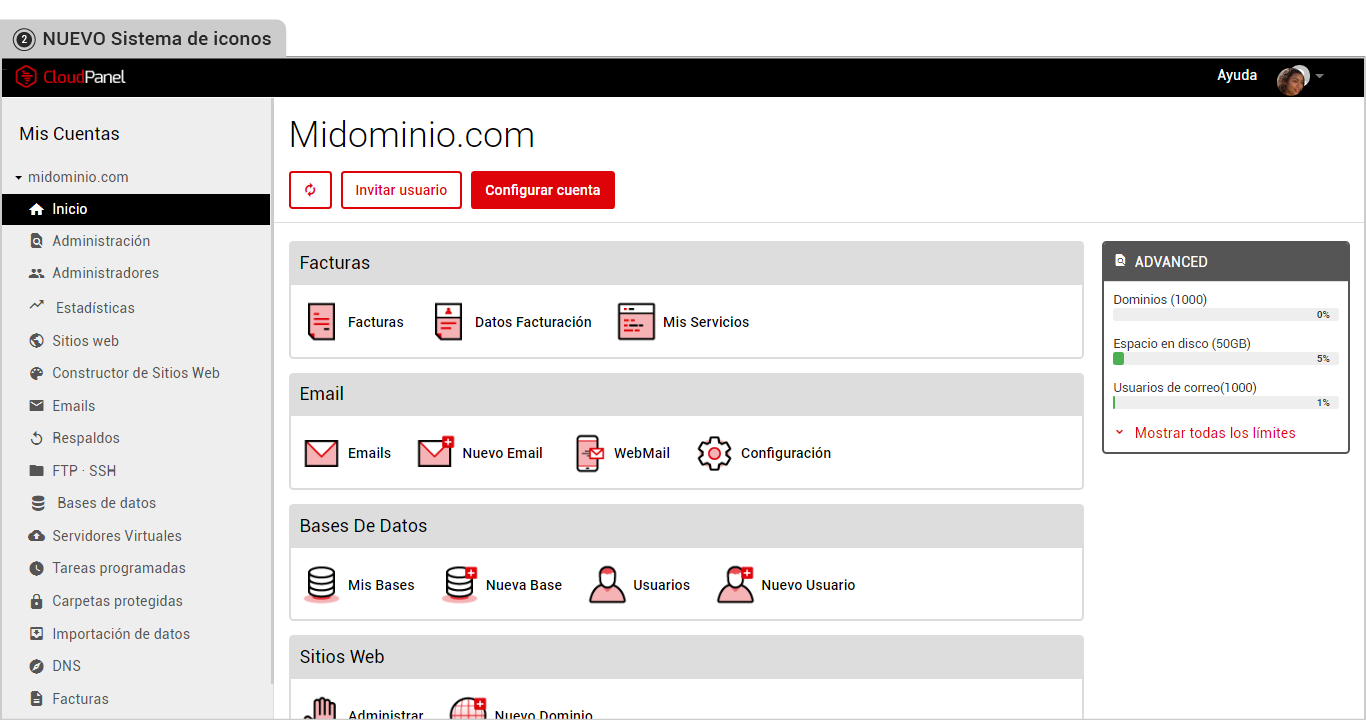The width and height of the screenshot is (1366, 720).
Task: Click the Invitar usuario button
Action: pyautogui.click(x=401, y=189)
